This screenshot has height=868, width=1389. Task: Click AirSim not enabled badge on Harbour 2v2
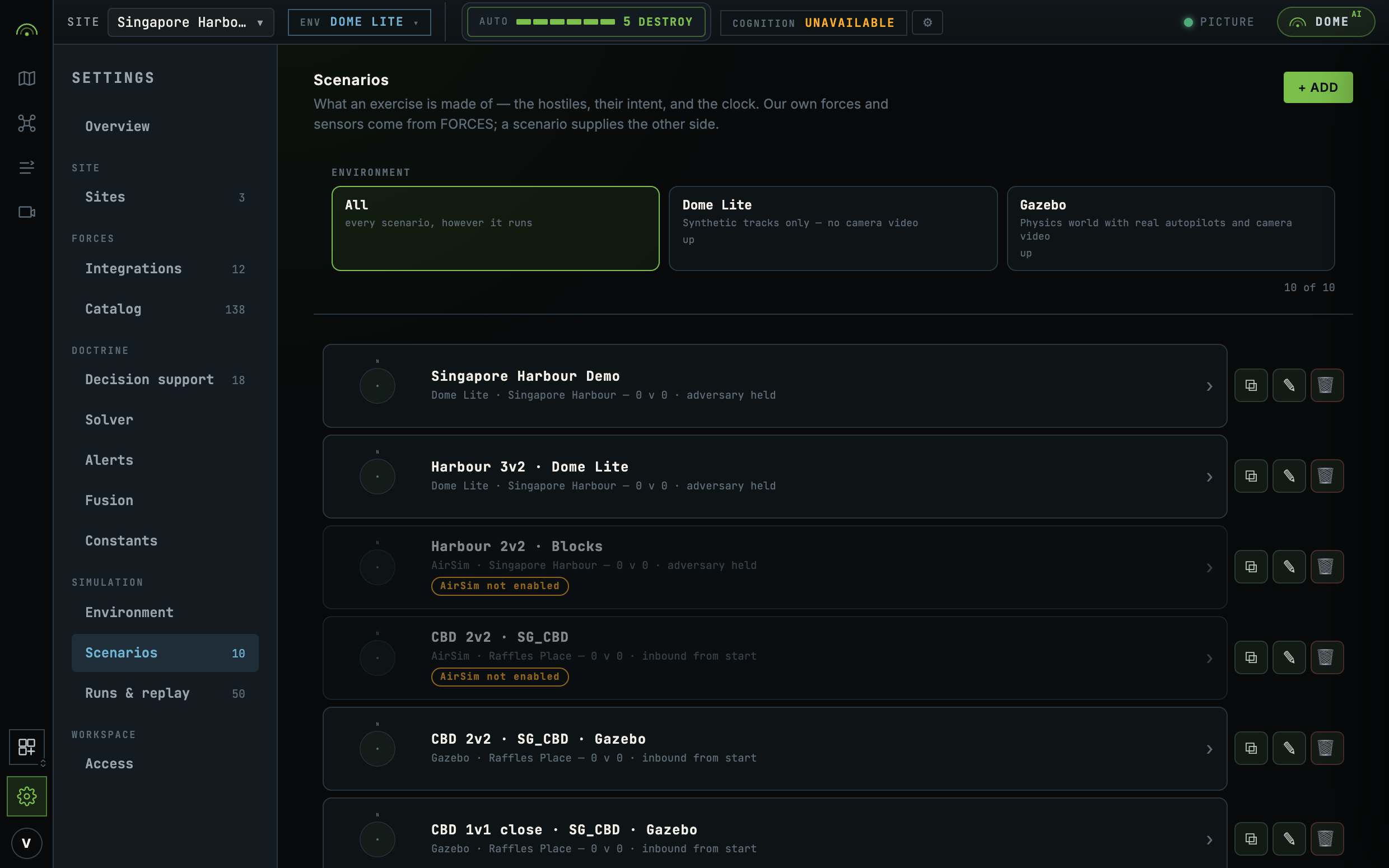[x=500, y=586]
